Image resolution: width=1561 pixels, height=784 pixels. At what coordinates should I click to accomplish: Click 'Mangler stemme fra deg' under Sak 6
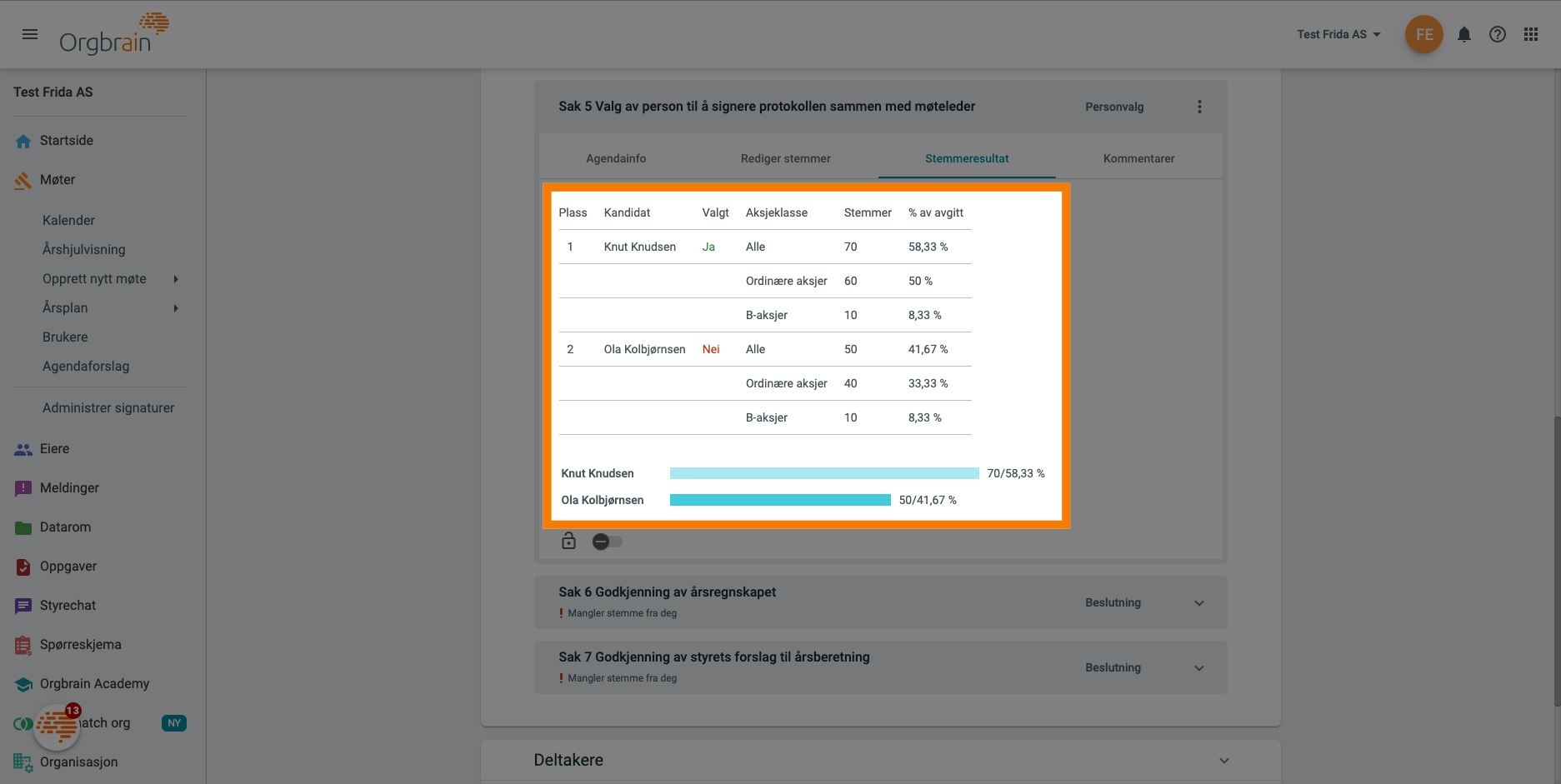click(623, 613)
